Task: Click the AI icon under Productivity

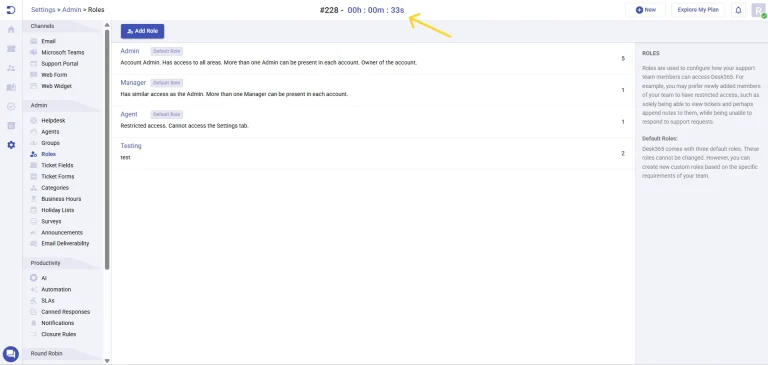Action: click(33, 278)
